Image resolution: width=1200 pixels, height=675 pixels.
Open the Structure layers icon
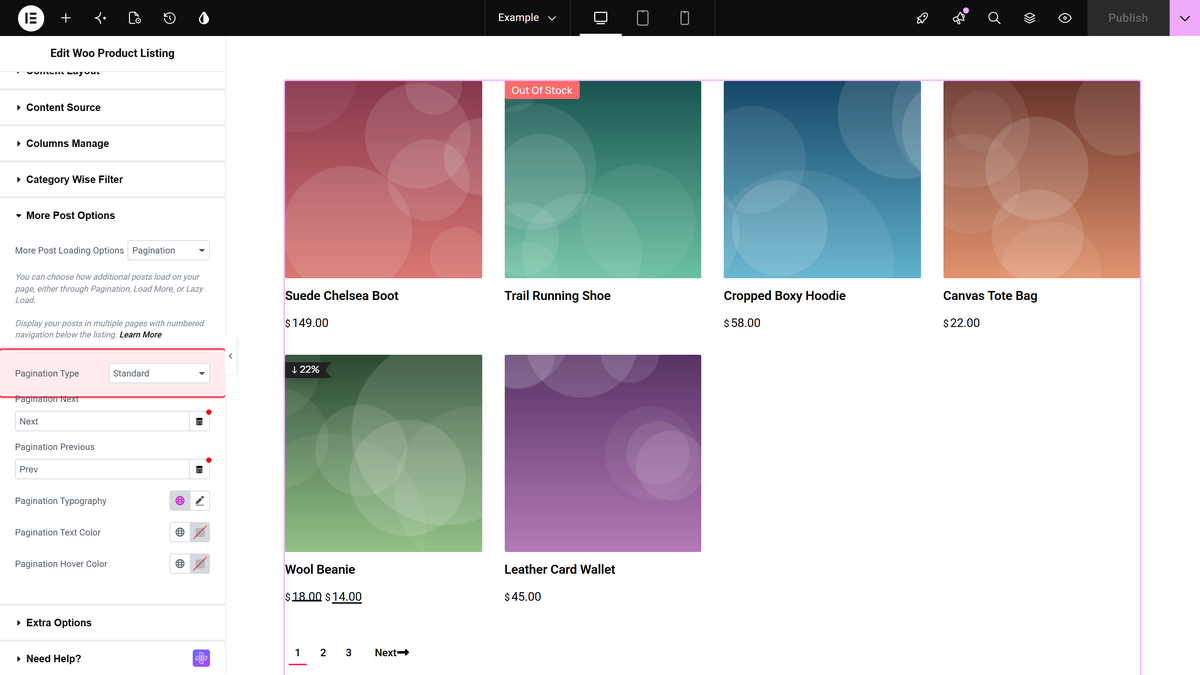click(1029, 18)
